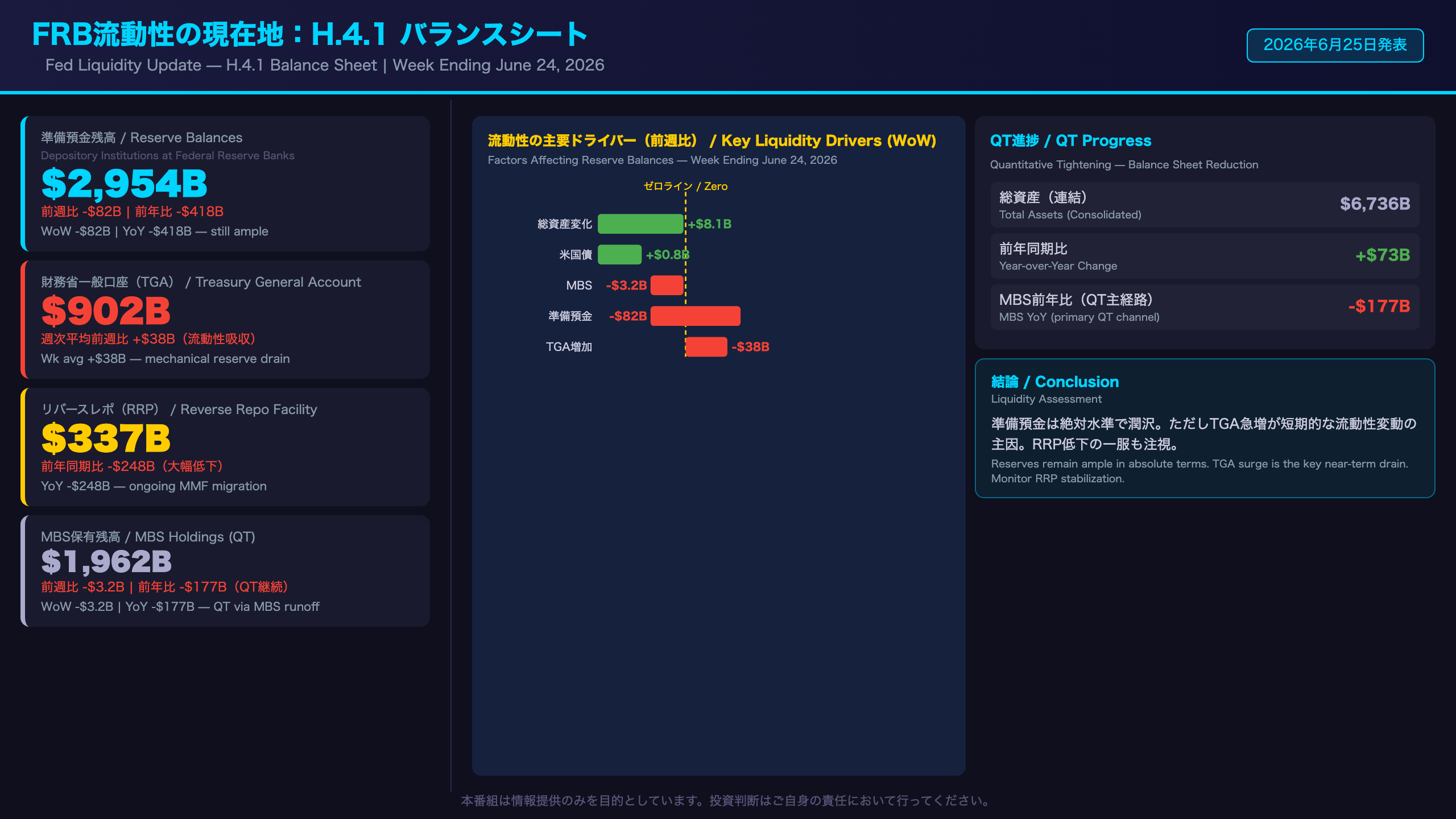The height and width of the screenshot is (819, 1456).
Task: Click the $337B RRP value
Action: click(x=106, y=439)
